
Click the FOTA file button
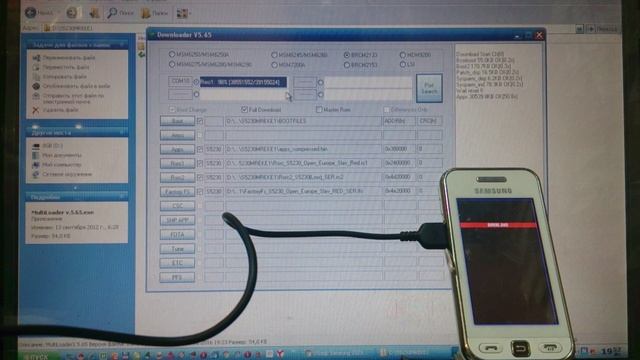pos(177,235)
